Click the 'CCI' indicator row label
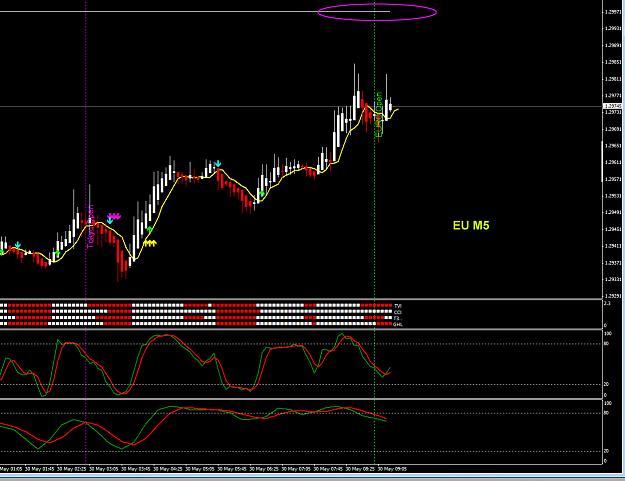 click(397, 312)
